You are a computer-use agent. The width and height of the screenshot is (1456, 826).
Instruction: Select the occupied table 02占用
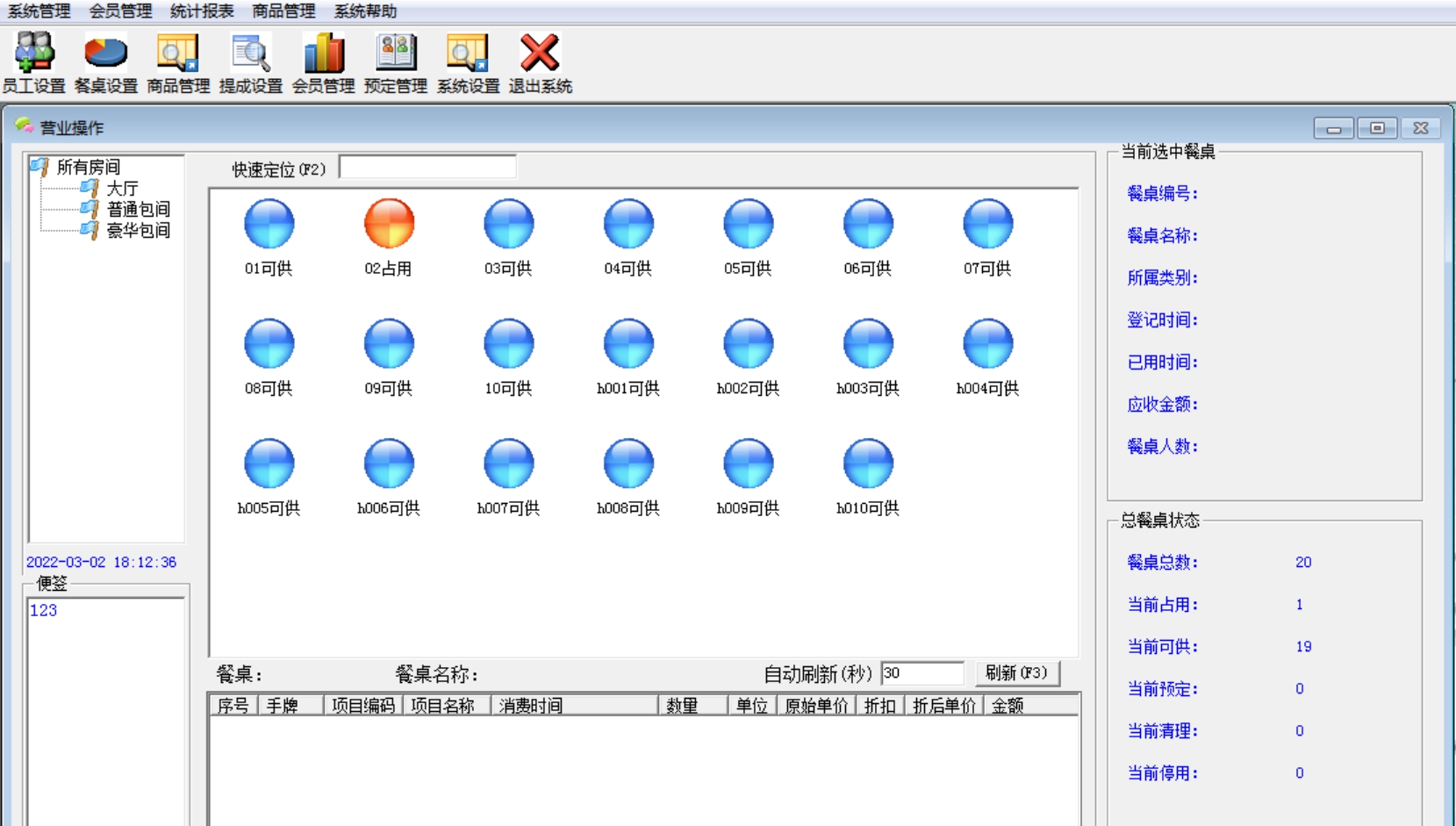[389, 224]
